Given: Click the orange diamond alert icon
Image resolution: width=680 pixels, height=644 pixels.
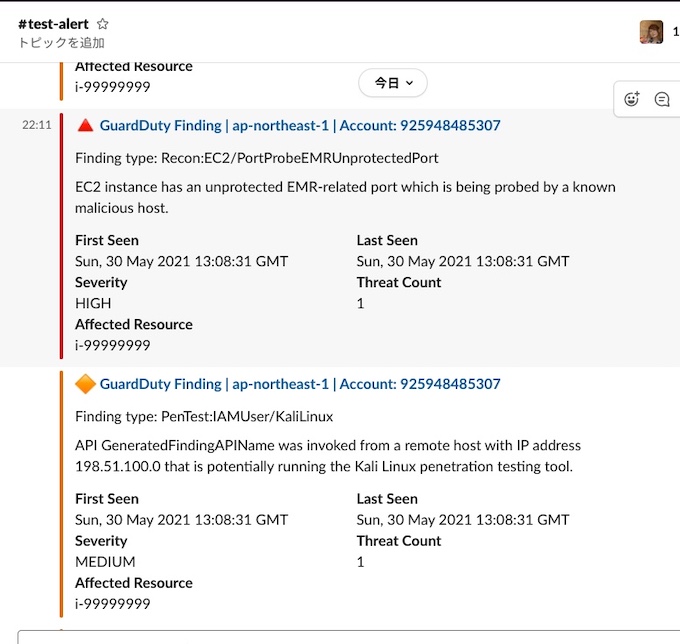Looking at the screenshot, I should click(x=85, y=384).
